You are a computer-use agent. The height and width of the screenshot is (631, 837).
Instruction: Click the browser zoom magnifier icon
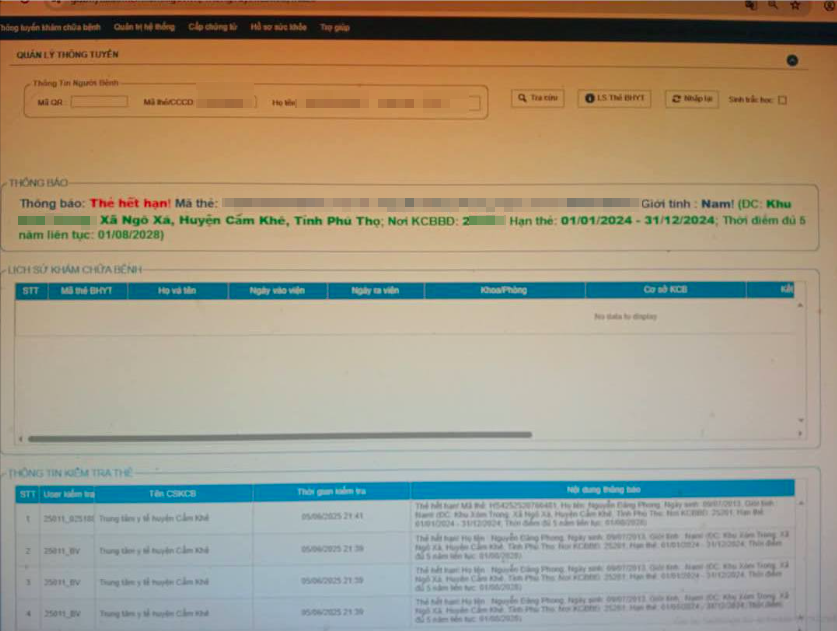[772, 5]
